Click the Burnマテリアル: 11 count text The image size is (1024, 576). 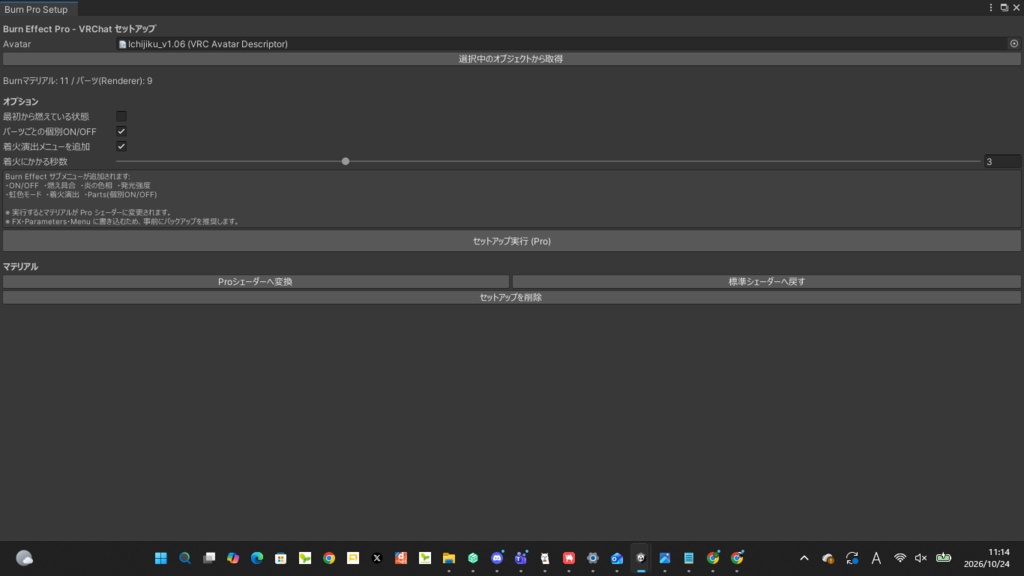click(x=36, y=81)
